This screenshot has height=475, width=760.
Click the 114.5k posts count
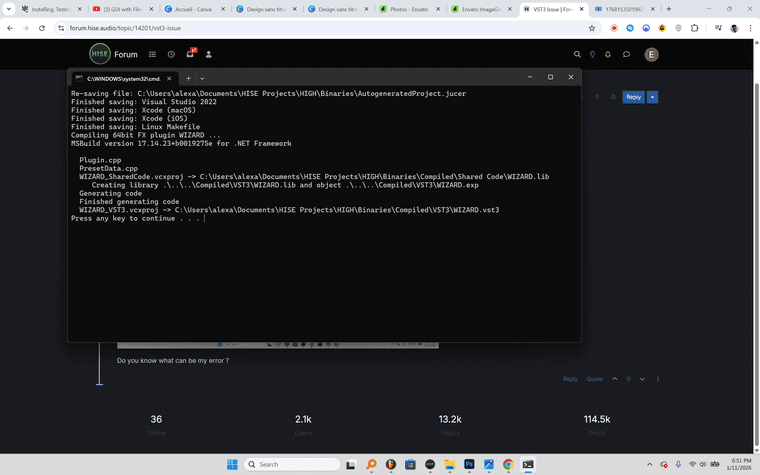click(597, 419)
